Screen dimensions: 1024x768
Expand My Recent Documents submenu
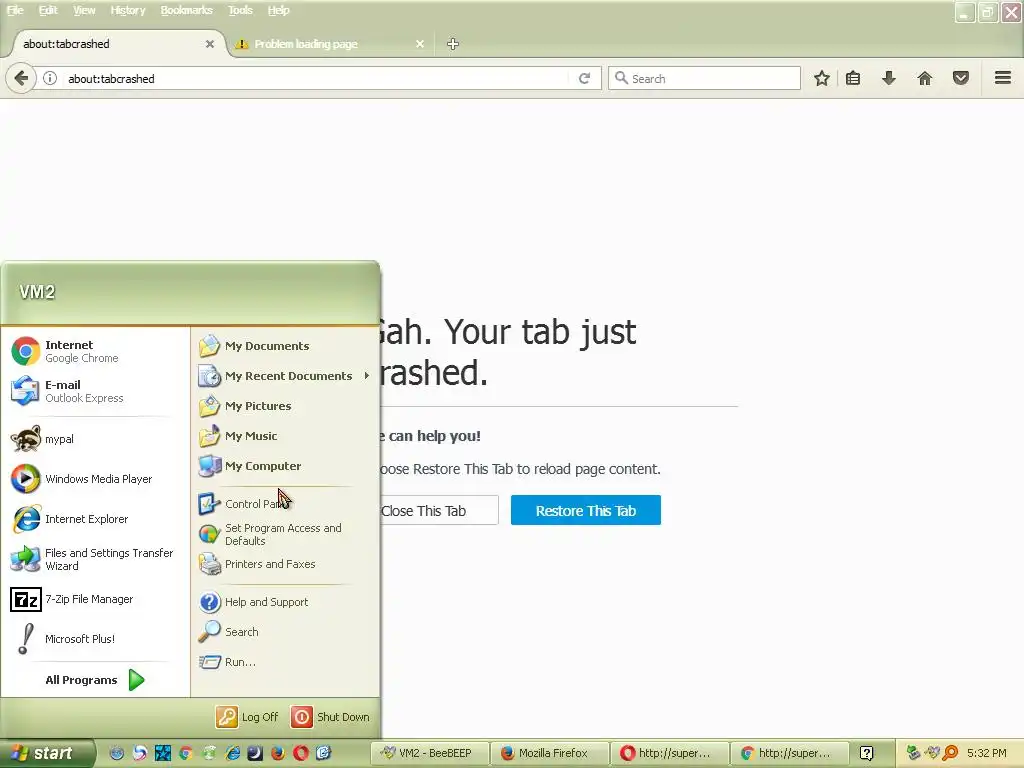285,376
